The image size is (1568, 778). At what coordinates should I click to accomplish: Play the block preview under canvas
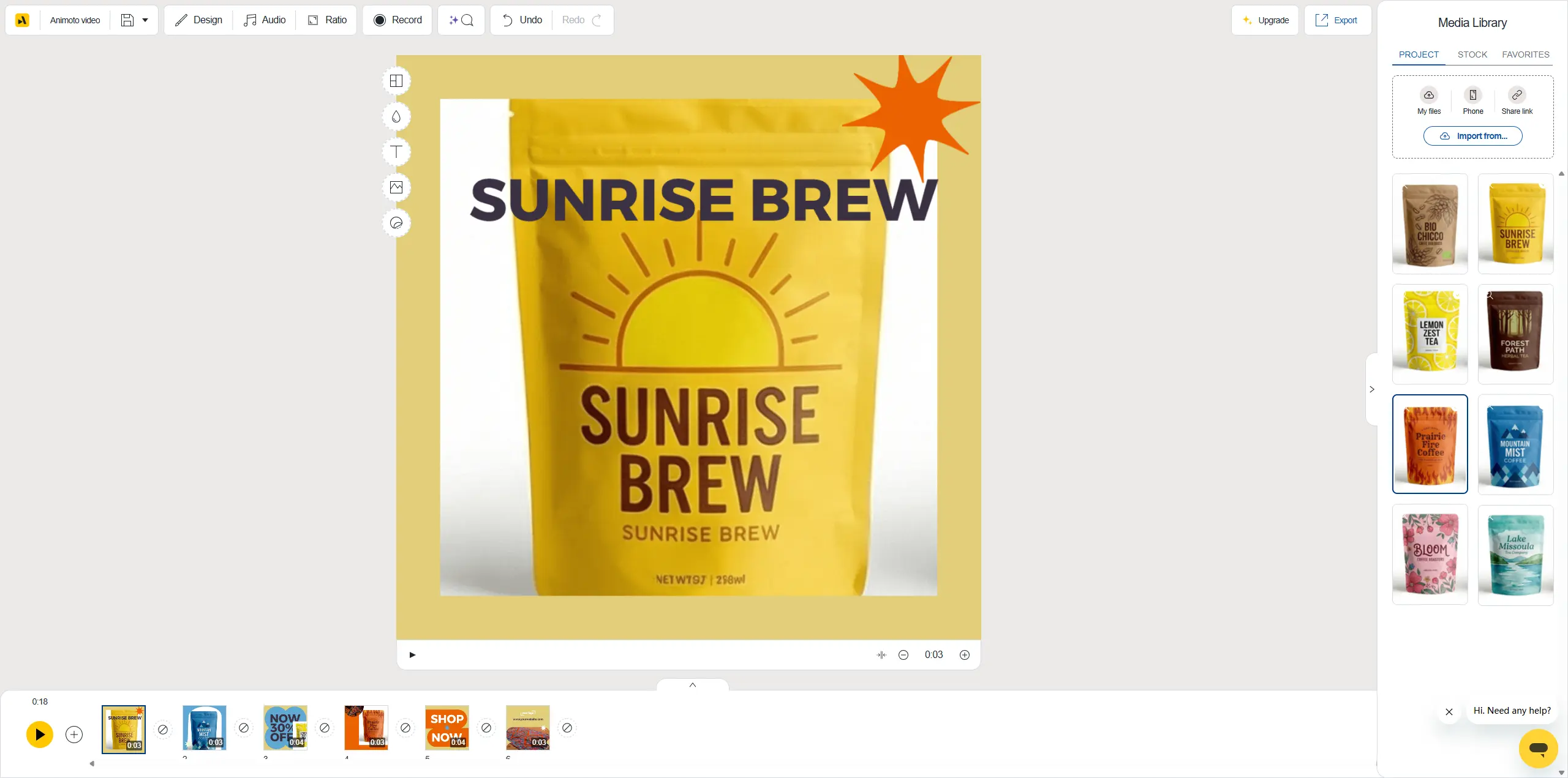[x=412, y=655]
